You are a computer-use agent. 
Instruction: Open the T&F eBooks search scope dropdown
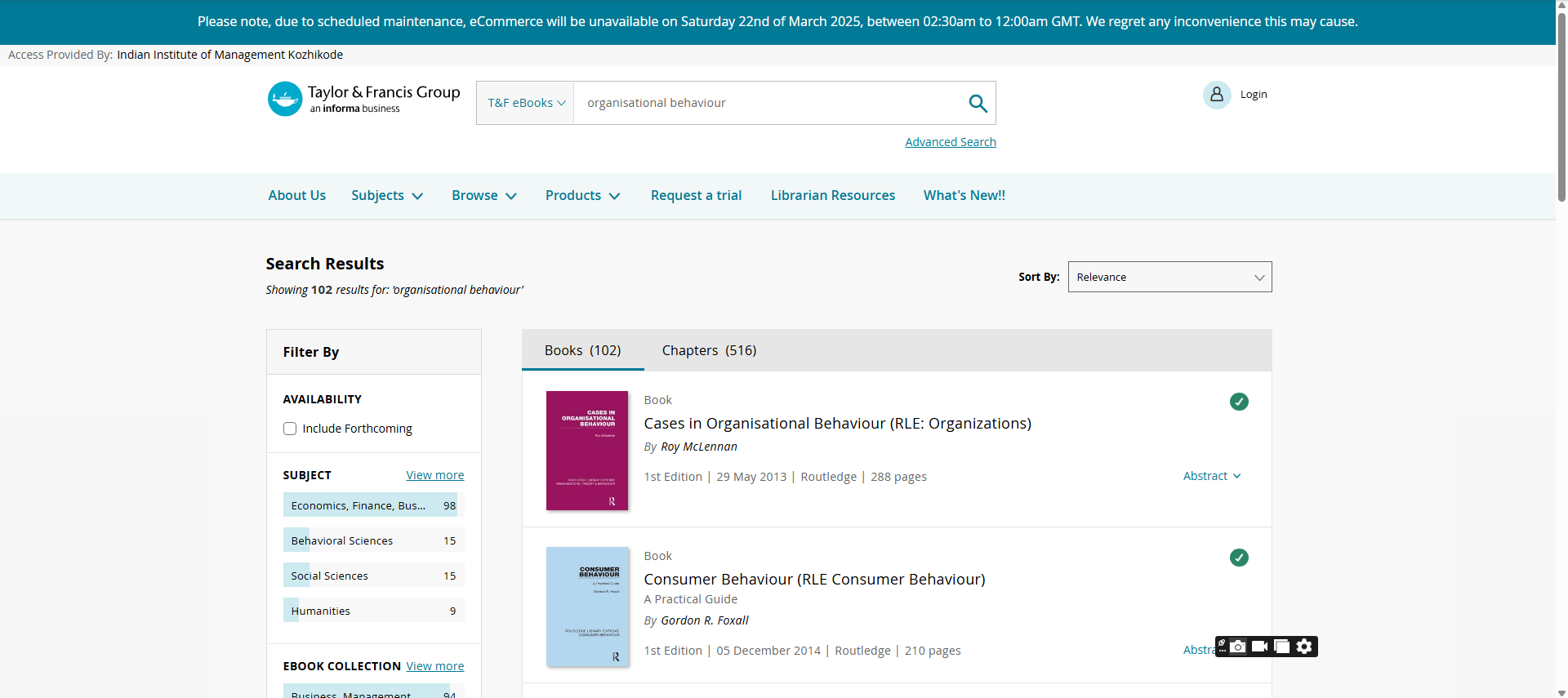pyautogui.click(x=526, y=103)
